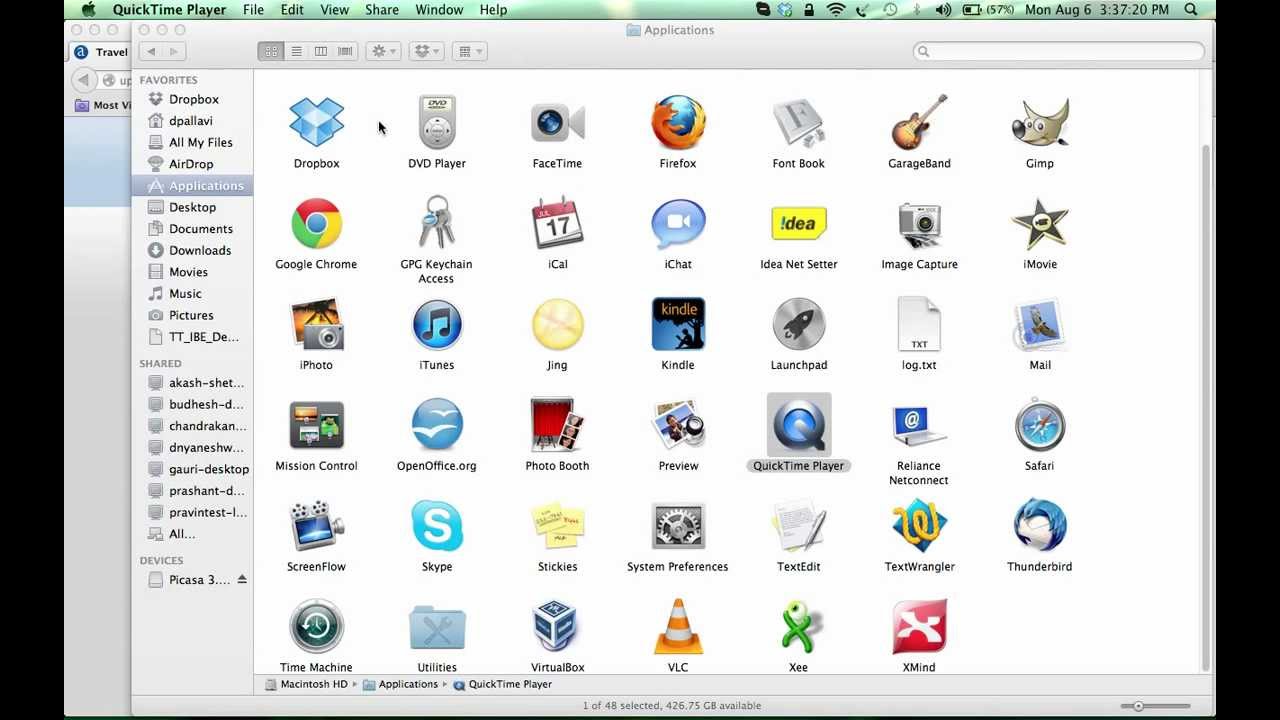Click the Finder search field
This screenshot has width=1280, height=720.
point(1058,51)
